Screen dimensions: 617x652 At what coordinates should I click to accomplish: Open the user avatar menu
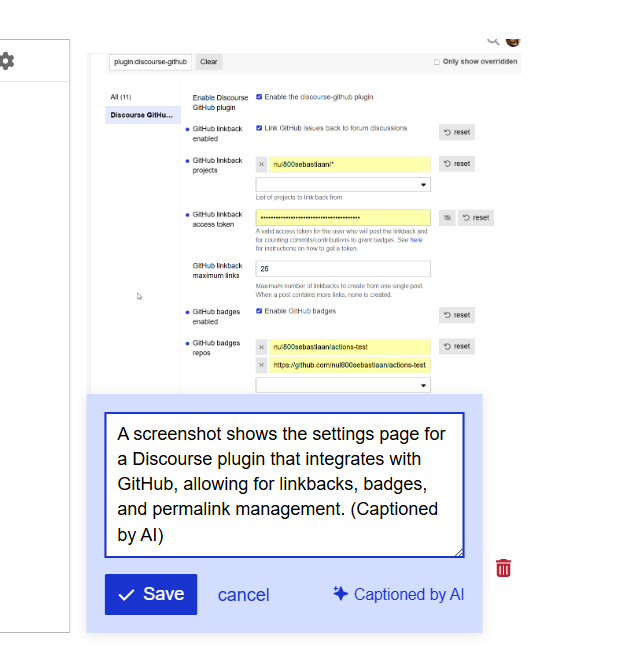(x=513, y=42)
